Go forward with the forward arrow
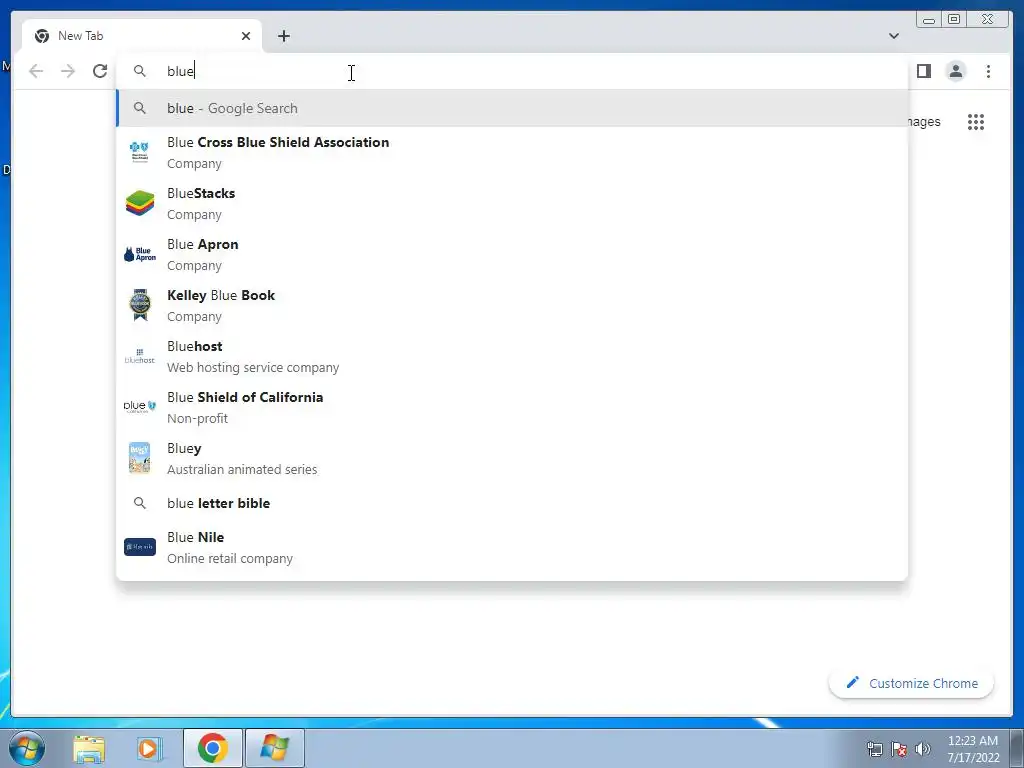The height and width of the screenshot is (768, 1024). pos(68,71)
